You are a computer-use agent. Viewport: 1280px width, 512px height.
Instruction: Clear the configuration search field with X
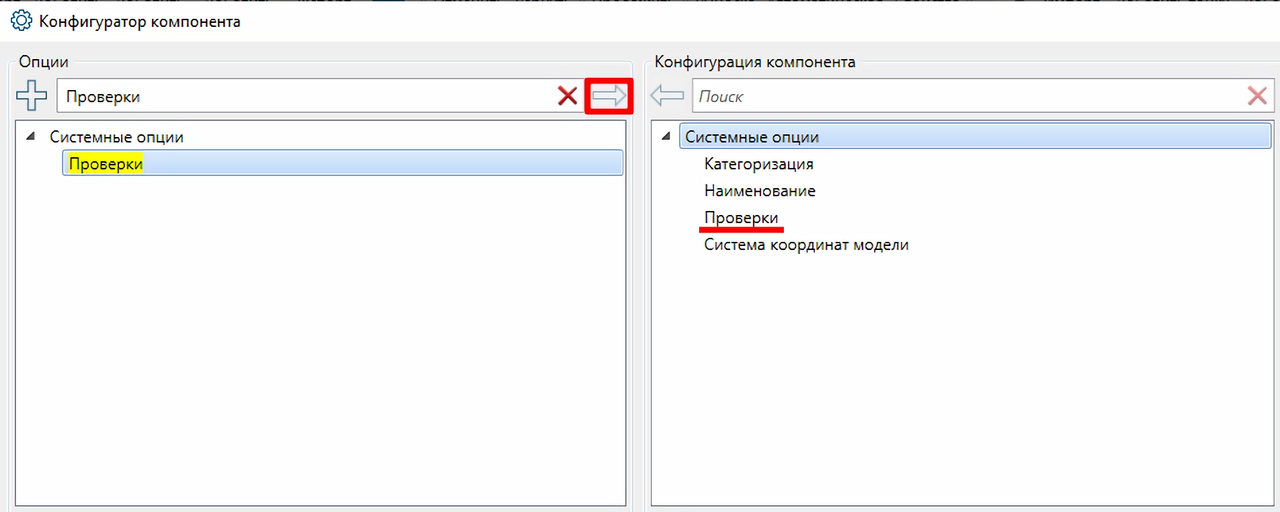click(1257, 96)
